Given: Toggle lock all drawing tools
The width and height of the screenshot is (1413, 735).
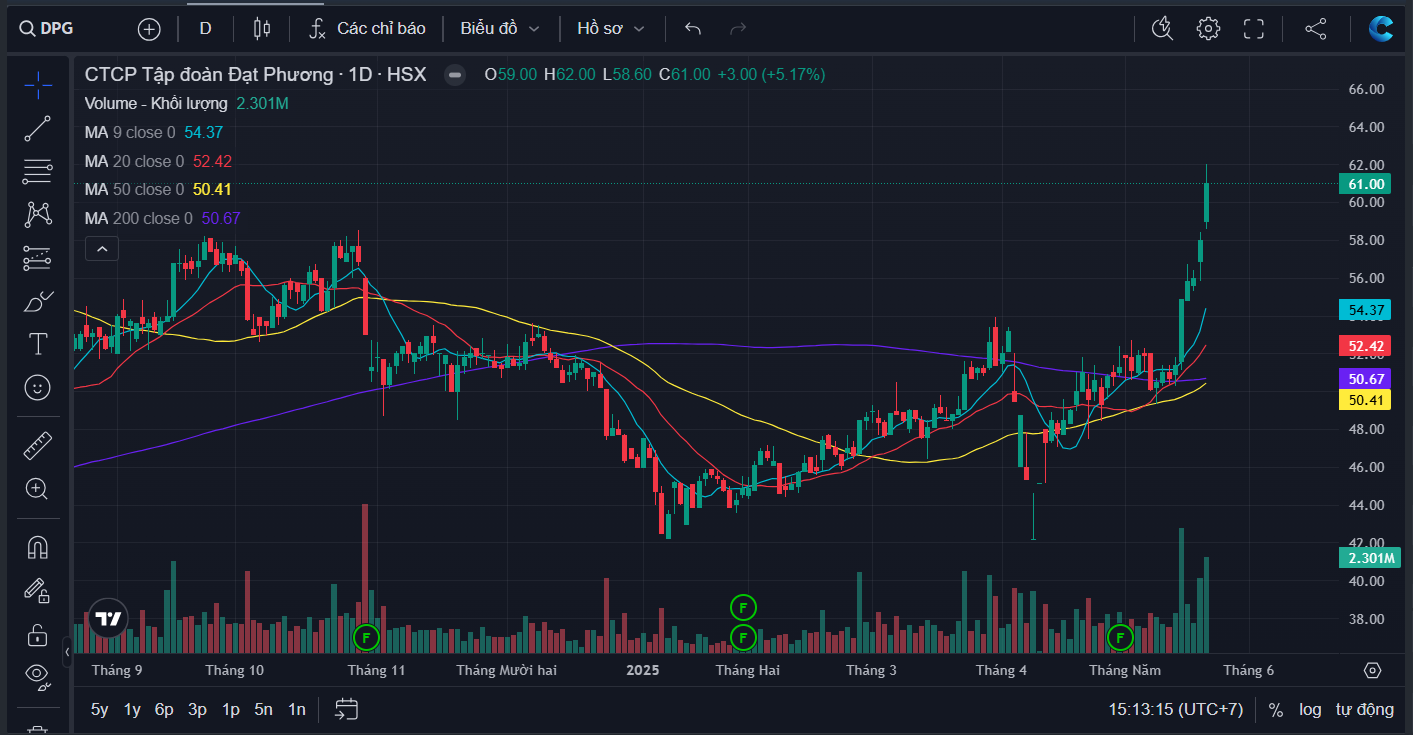Looking at the screenshot, I should point(38,635).
